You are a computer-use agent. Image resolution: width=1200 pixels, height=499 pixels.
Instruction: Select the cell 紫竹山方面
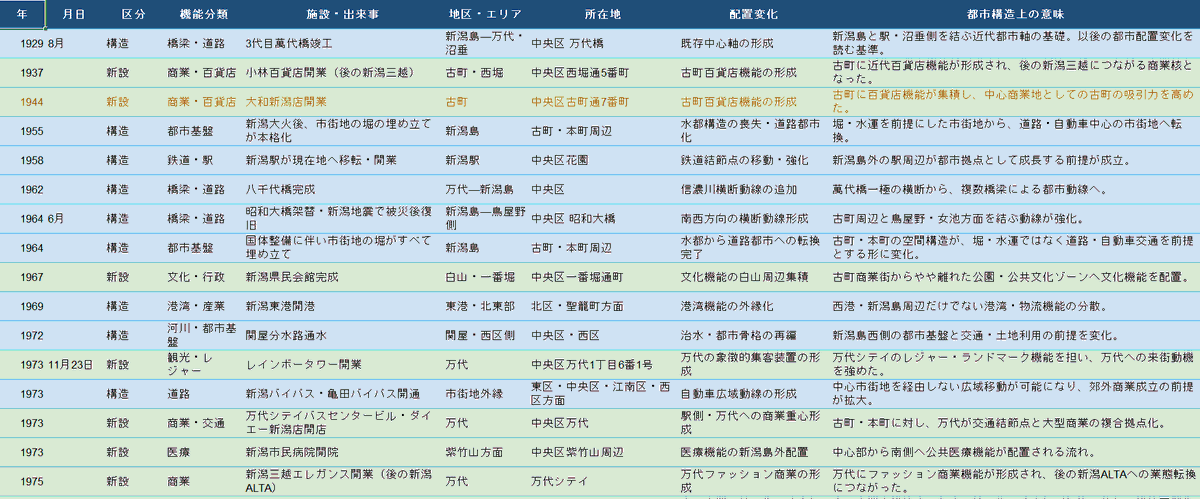[484, 451]
